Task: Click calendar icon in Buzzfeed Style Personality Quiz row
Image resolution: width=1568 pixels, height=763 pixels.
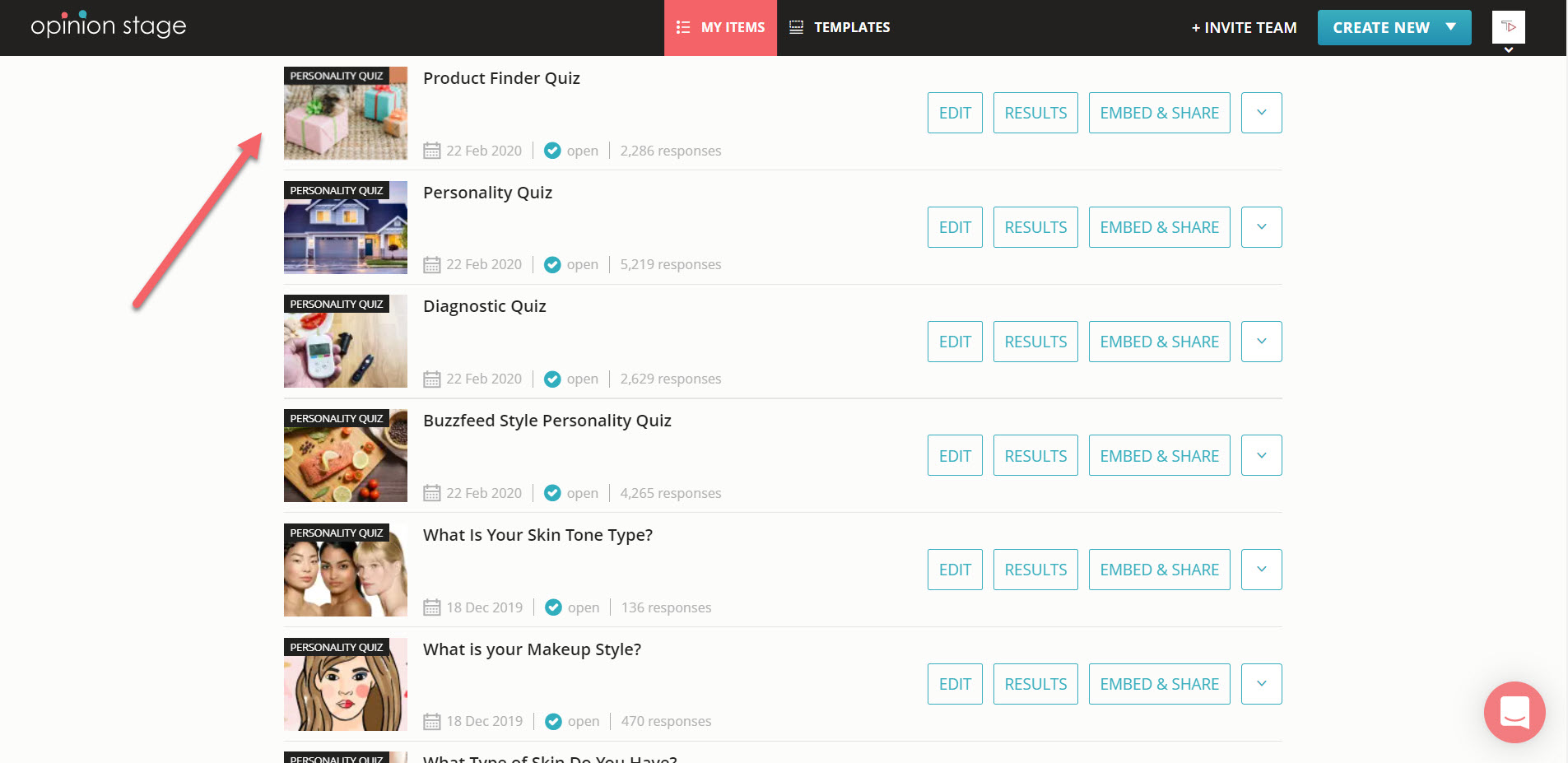Action: pos(432,493)
